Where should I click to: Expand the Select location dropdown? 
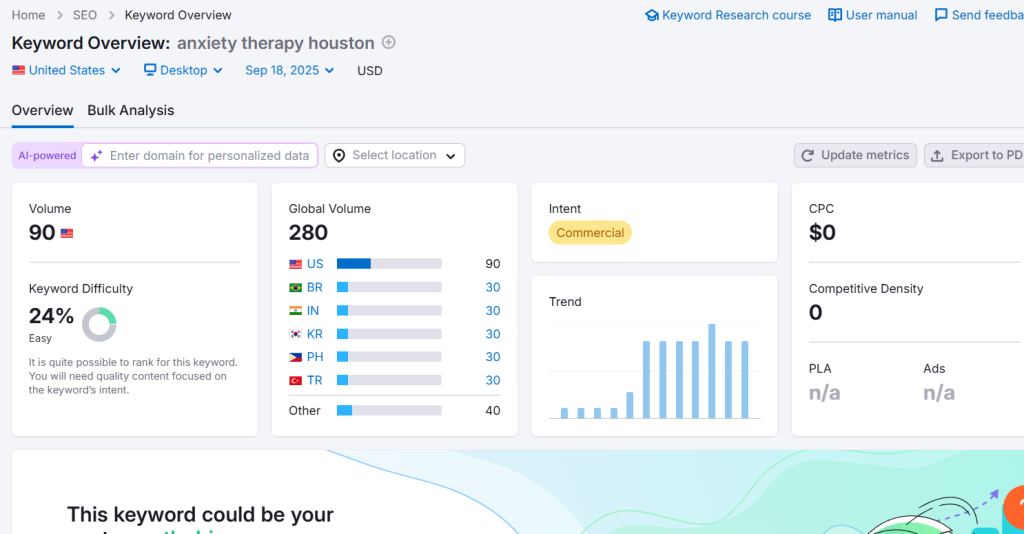(x=394, y=155)
